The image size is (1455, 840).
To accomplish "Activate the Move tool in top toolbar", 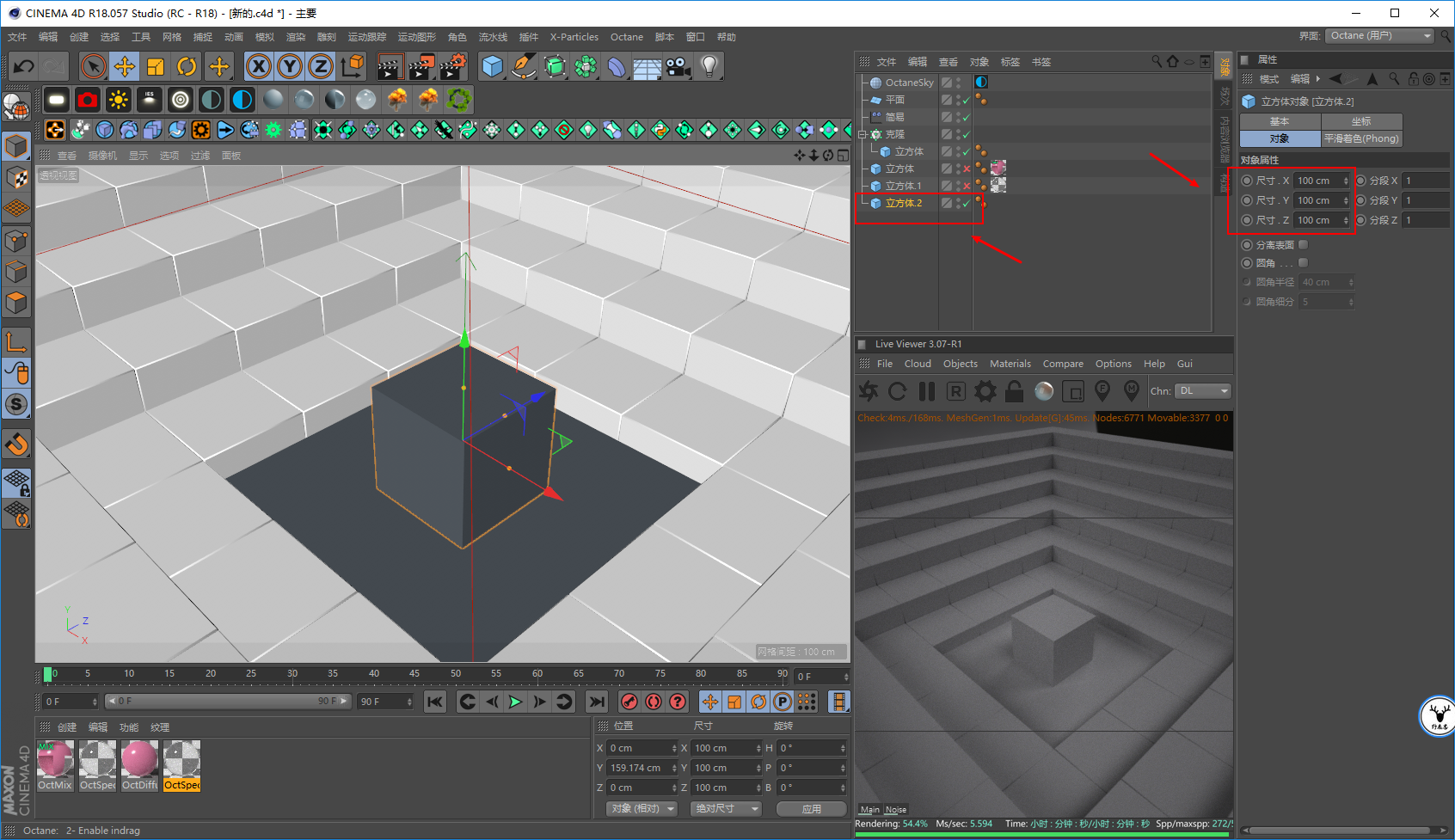I will (x=125, y=66).
